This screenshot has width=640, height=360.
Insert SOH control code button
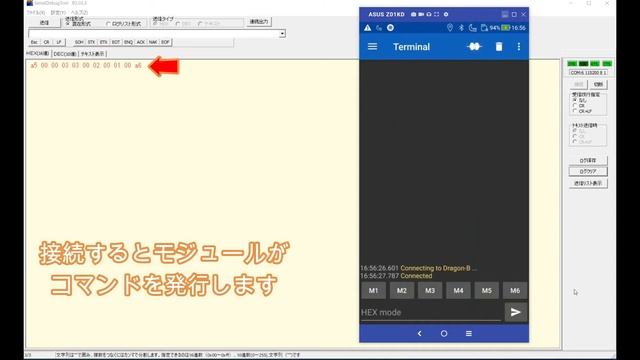pos(79,42)
